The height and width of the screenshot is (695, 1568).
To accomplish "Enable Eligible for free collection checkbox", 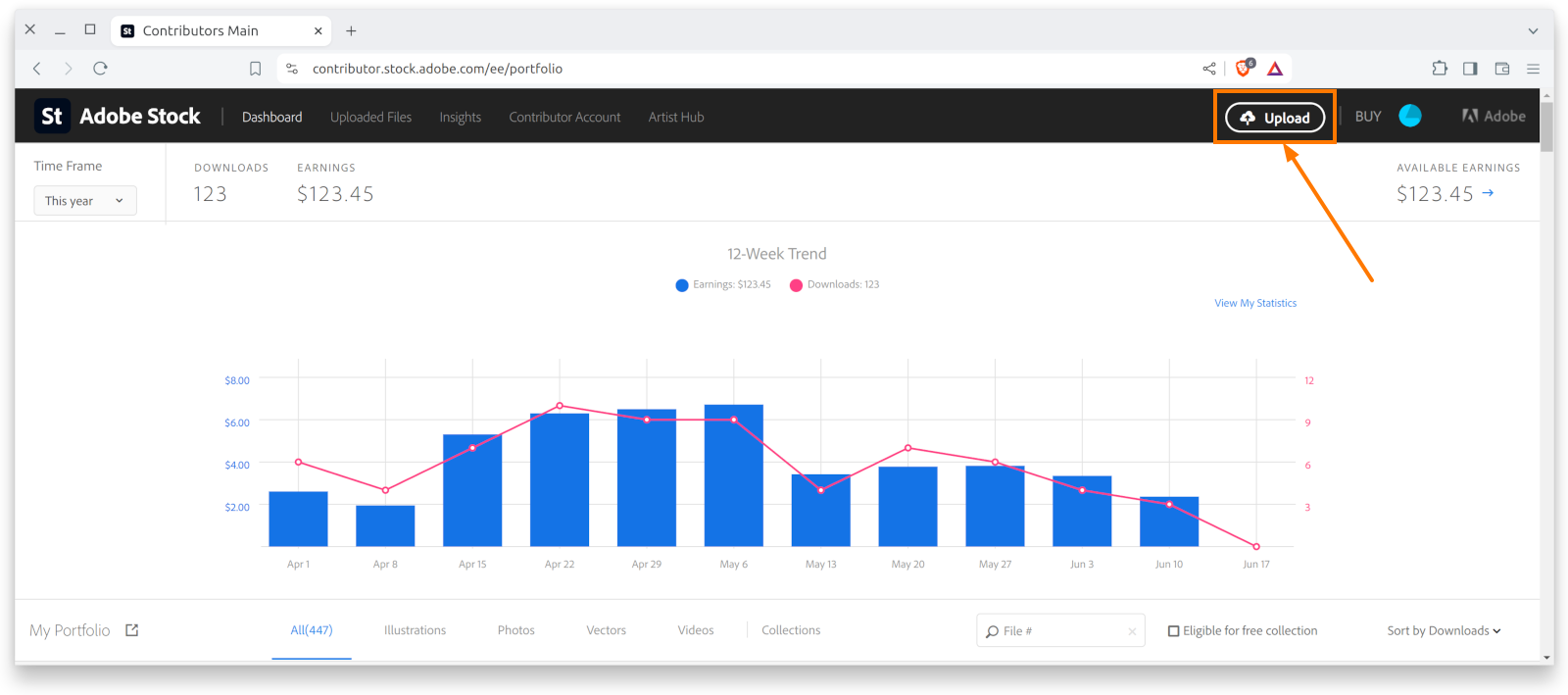I will click(1174, 631).
